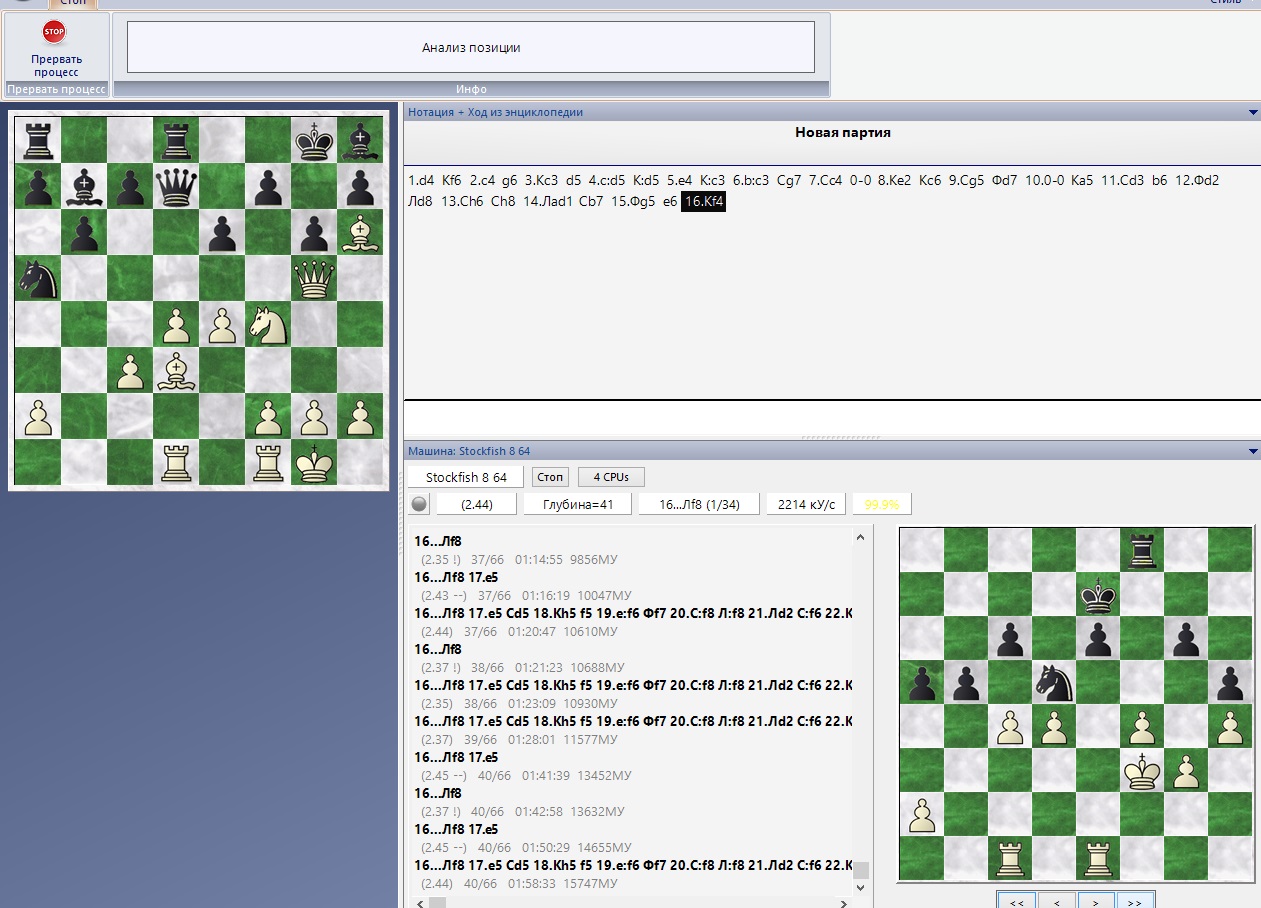Image resolution: width=1261 pixels, height=908 pixels.
Task: Click the gray engine status circle indicator
Action: (x=419, y=505)
